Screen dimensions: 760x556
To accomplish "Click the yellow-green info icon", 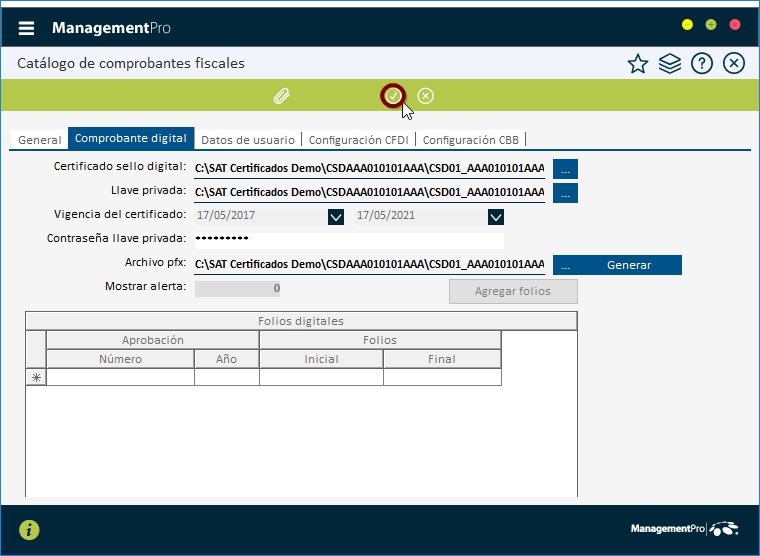I will 29,529.
